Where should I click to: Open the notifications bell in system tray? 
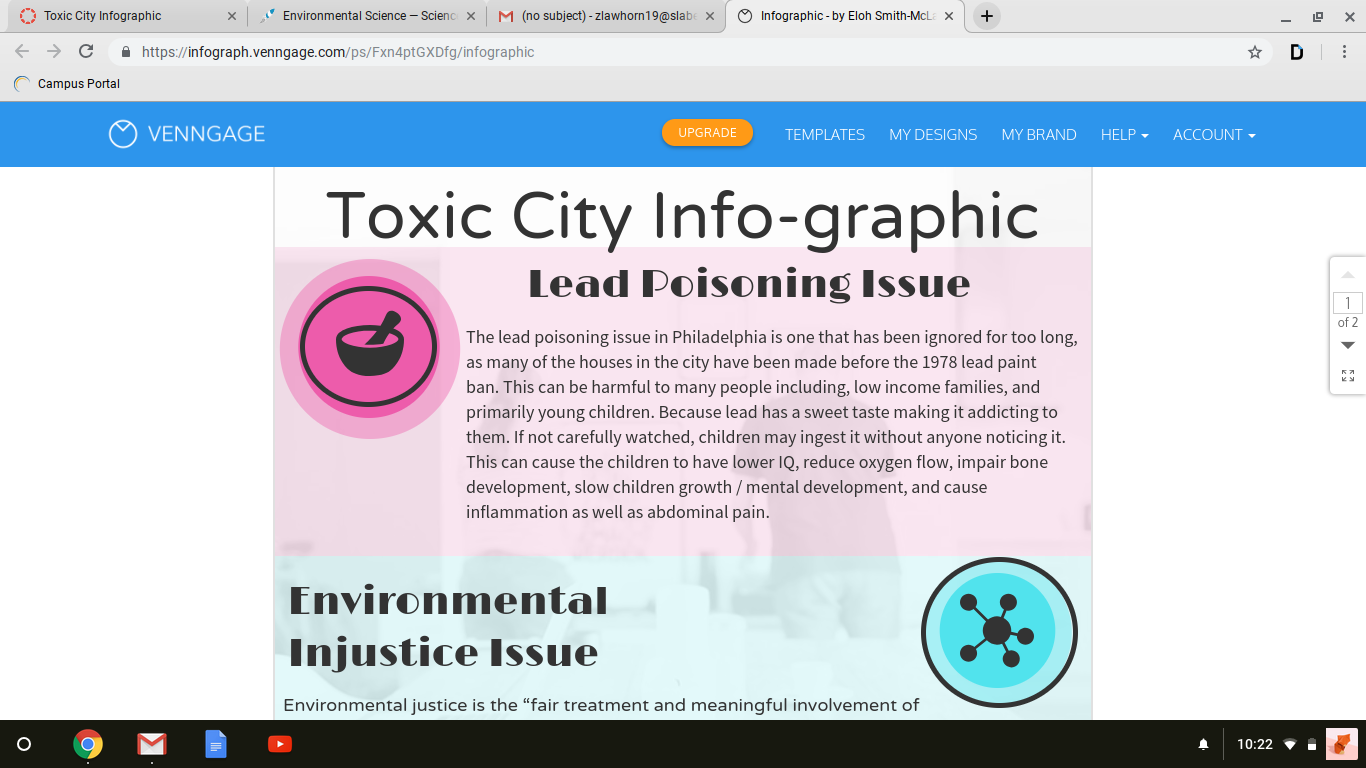[1203, 744]
